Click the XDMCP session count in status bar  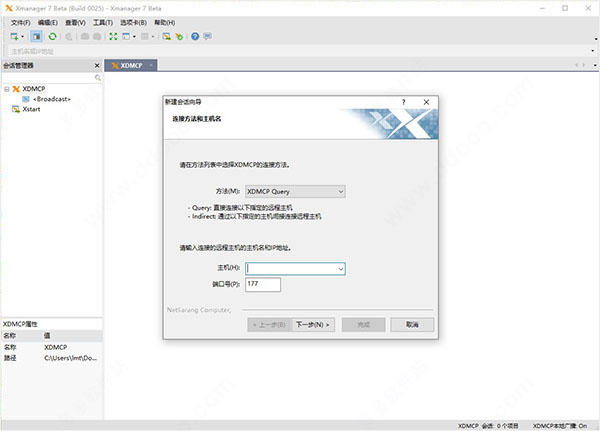[488, 426]
